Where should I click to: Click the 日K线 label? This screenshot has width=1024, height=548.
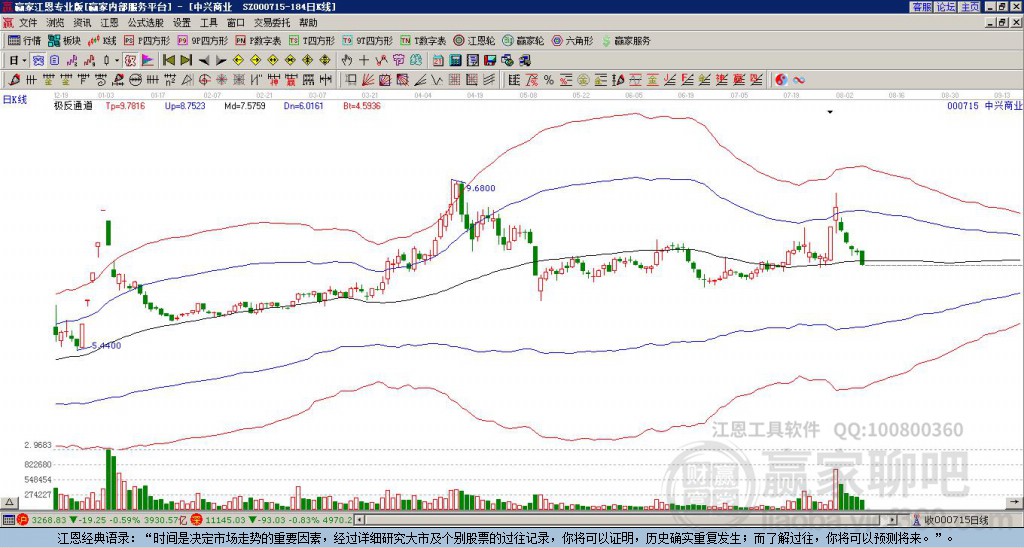tap(15, 99)
